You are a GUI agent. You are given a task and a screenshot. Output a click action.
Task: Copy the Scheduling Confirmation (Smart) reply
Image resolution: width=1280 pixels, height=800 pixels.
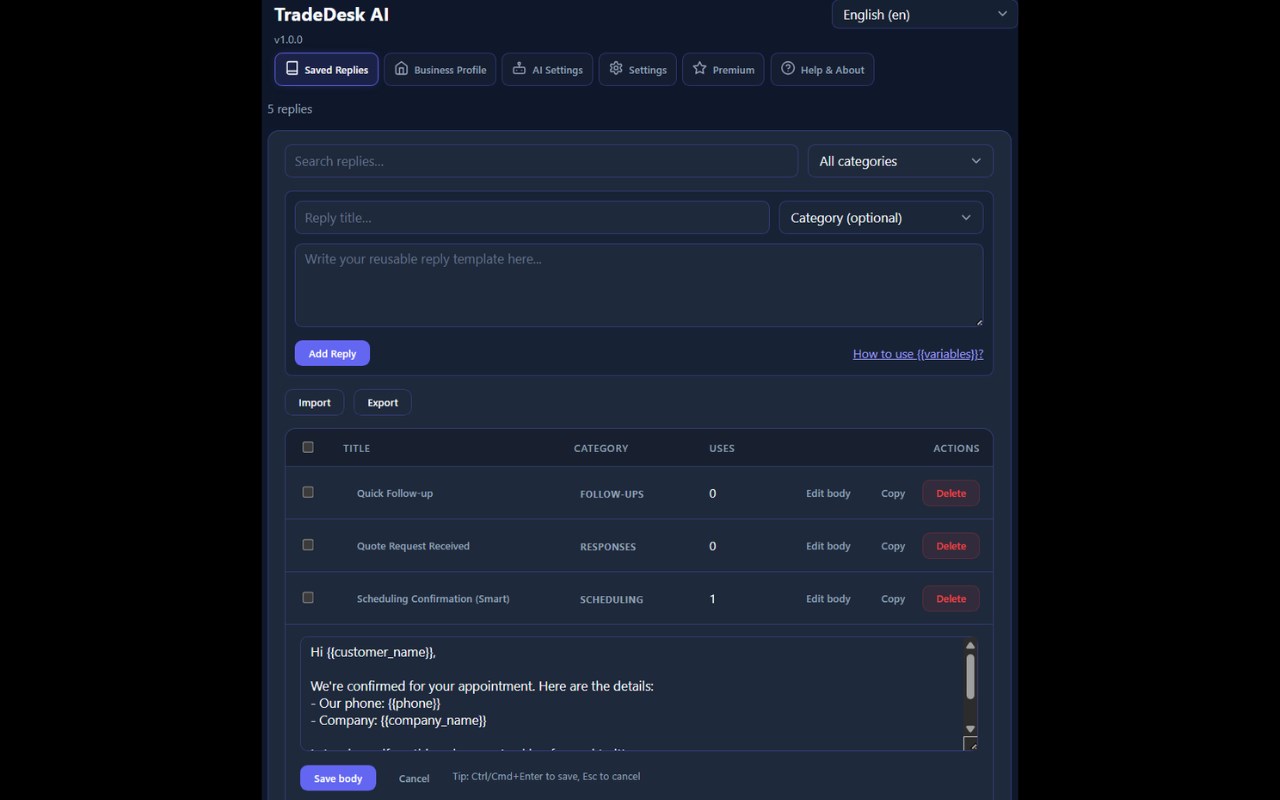click(x=893, y=599)
